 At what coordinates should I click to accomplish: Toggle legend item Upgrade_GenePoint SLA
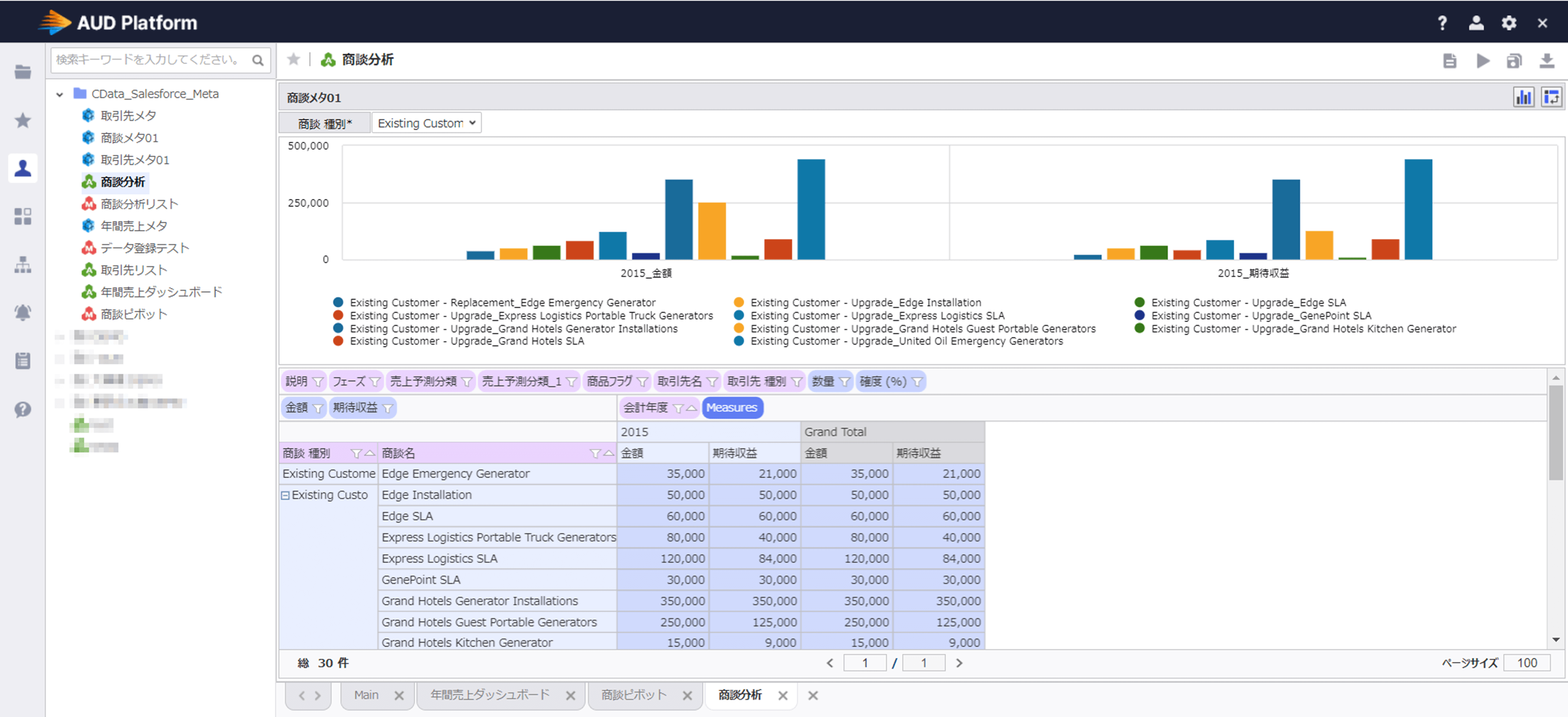click(1260, 315)
